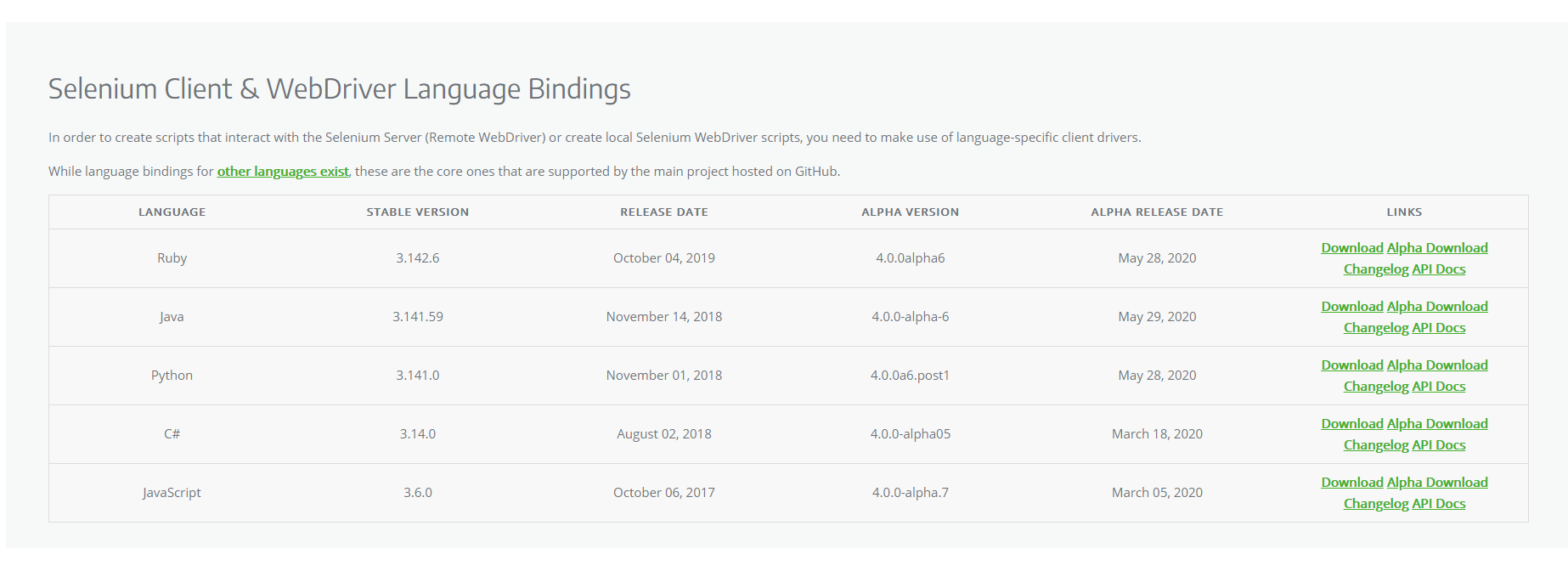Open the Java Changelog link
This screenshot has height=571, width=1568.
pos(1375,328)
